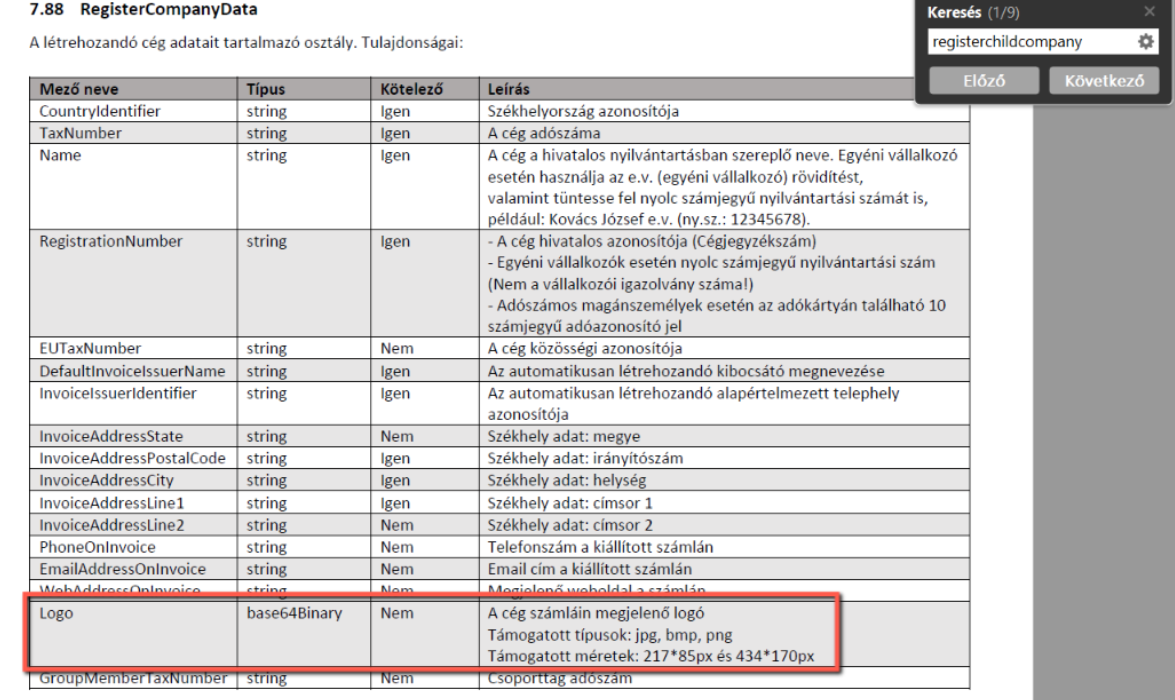Click the intro sentence 'A létrehozandó cég adatait...'

(247, 43)
